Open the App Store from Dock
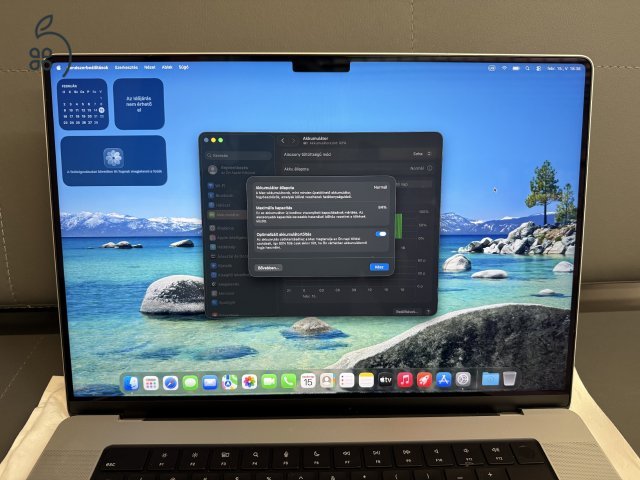 click(x=444, y=380)
